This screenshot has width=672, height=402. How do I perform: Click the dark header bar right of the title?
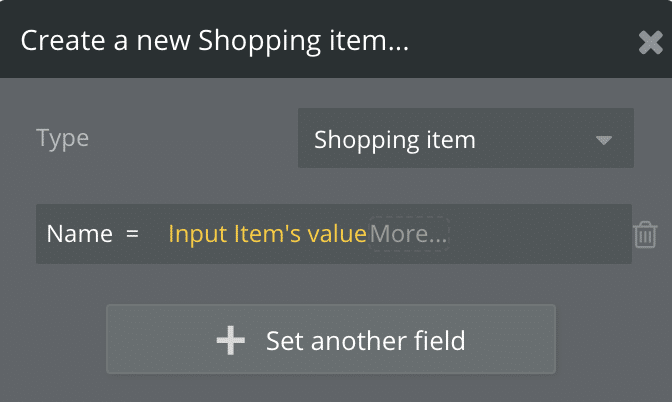click(x=520, y=41)
